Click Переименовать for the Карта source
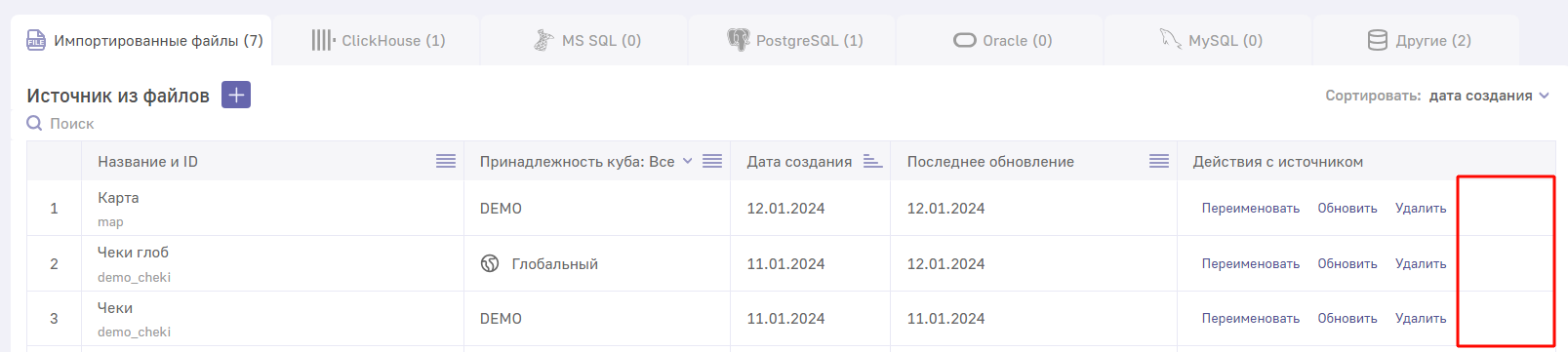The width and height of the screenshot is (1568, 352). point(1251,208)
